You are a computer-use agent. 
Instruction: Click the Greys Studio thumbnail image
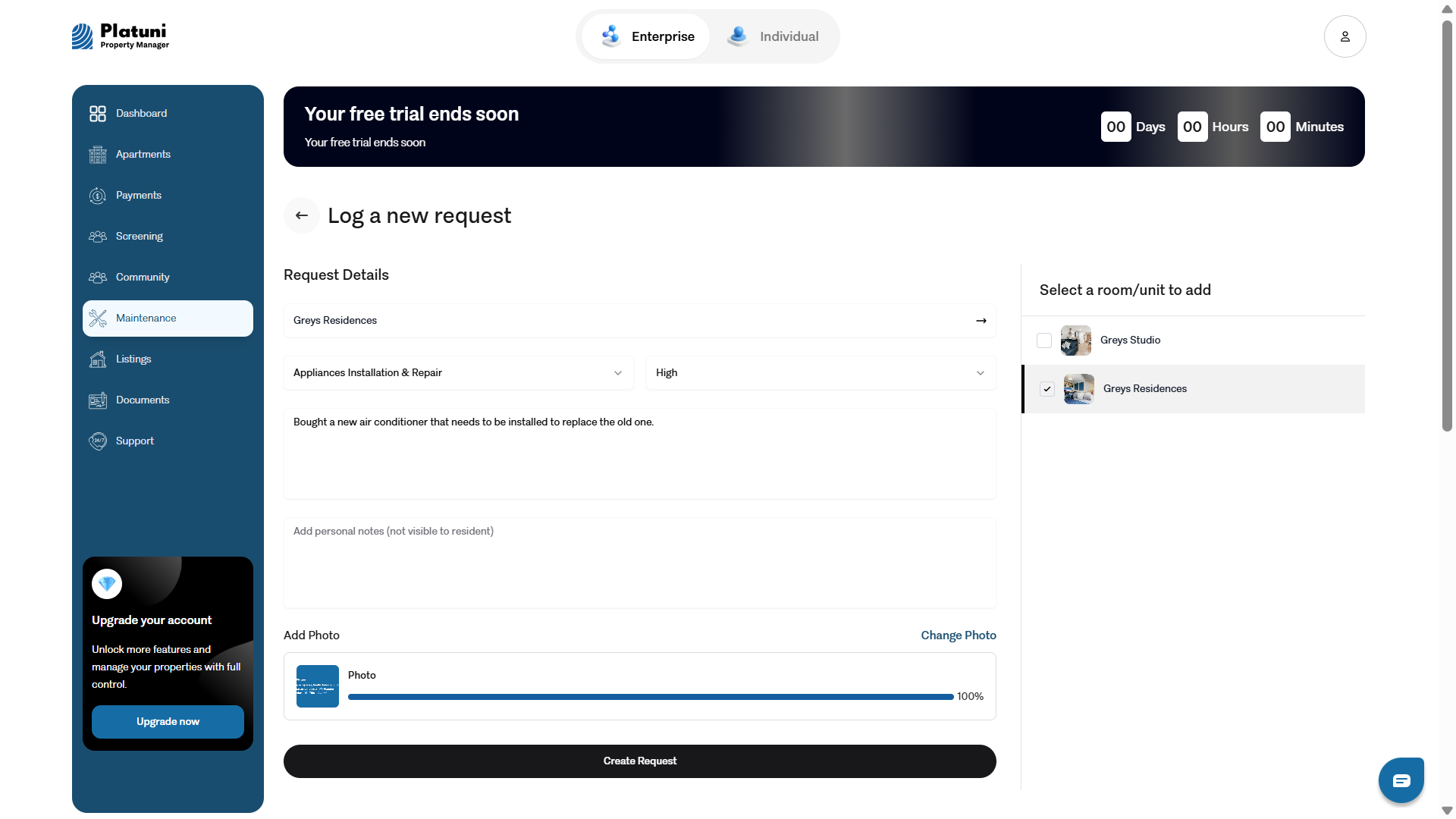click(1076, 340)
